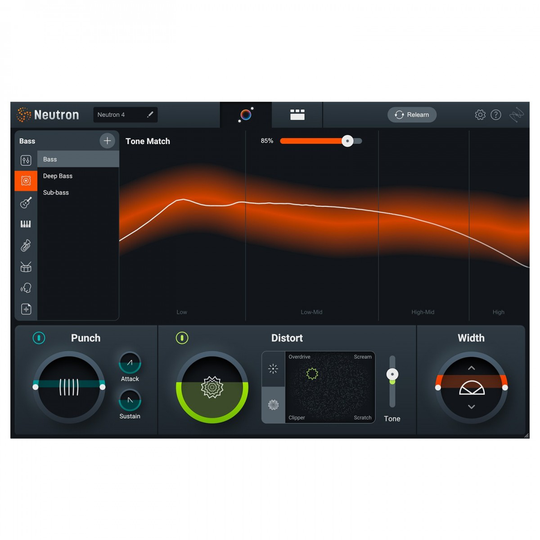Click the pencil edit icon beside Neutron 4

(x=150, y=115)
